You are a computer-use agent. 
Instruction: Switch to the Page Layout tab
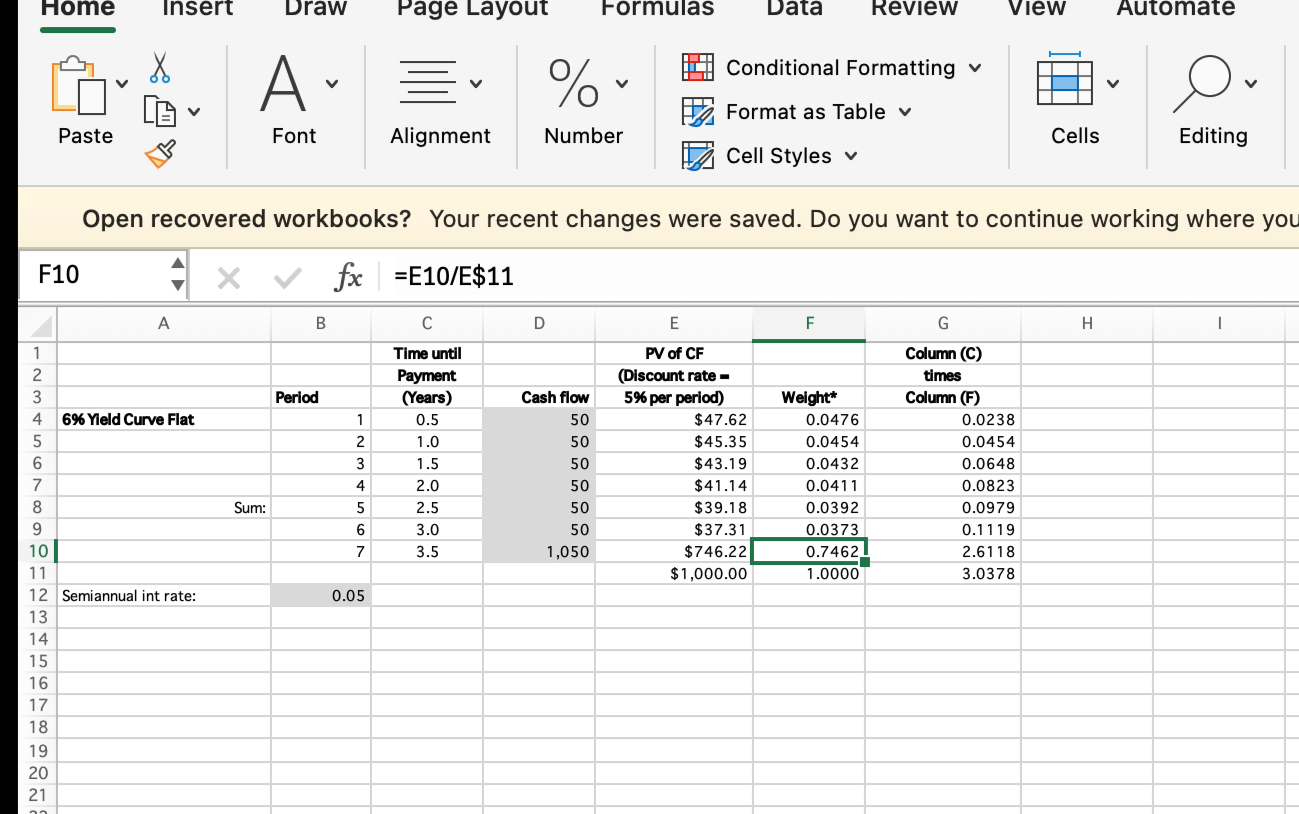tap(472, 8)
